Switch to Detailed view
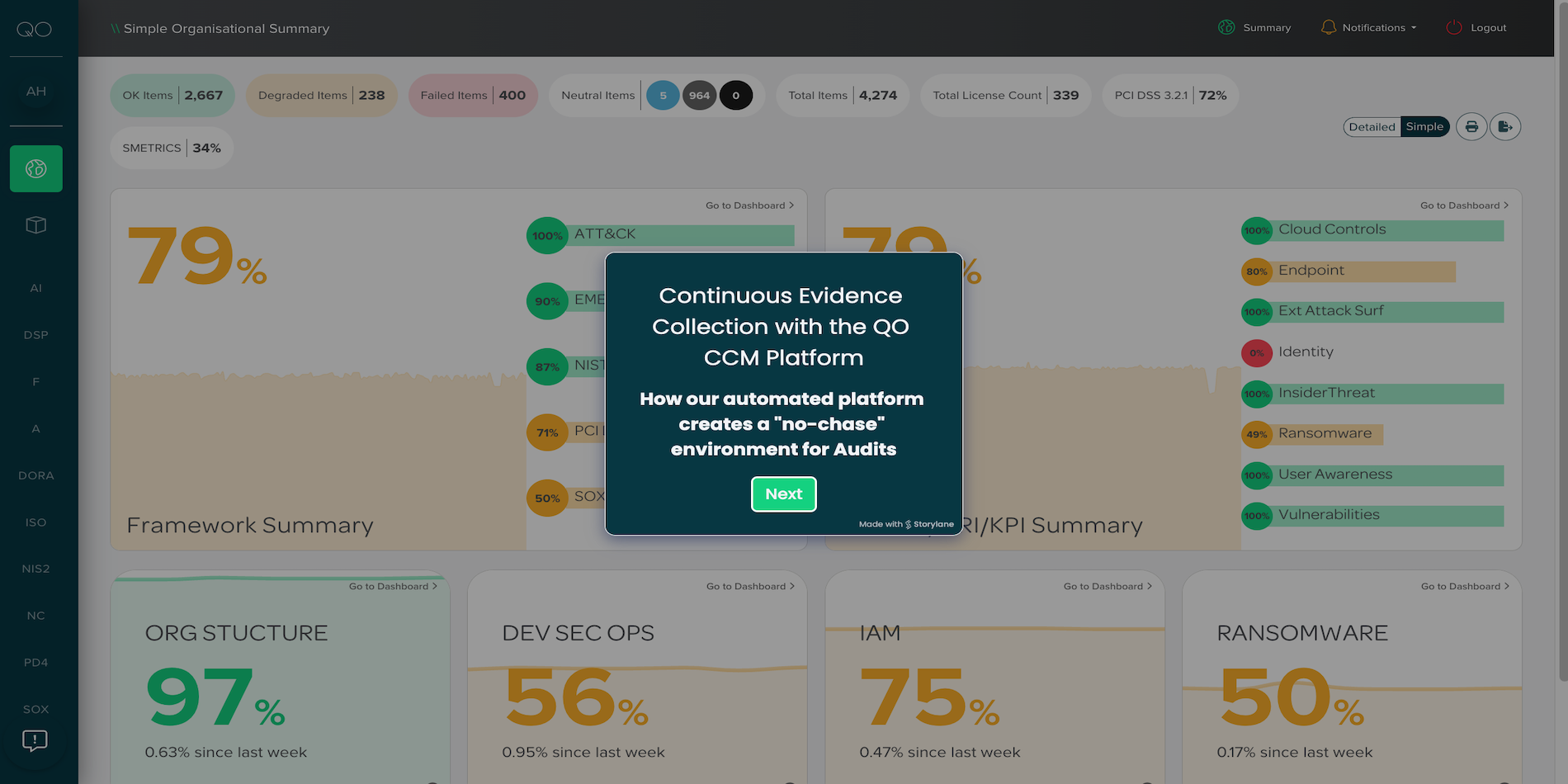The image size is (1568, 784). coord(1372,127)
